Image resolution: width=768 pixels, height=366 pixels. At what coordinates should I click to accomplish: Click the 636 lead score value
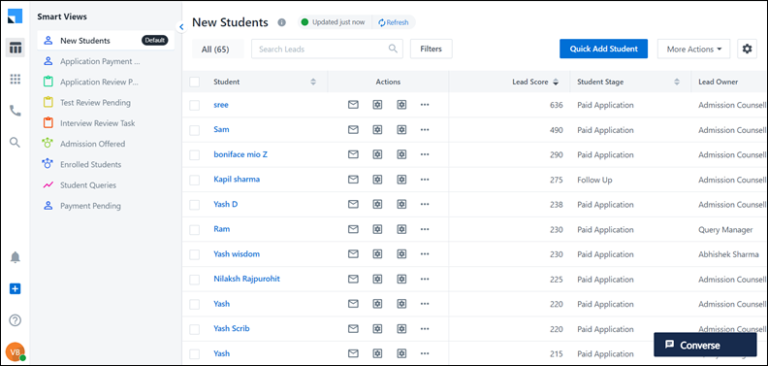click(556, 105)
